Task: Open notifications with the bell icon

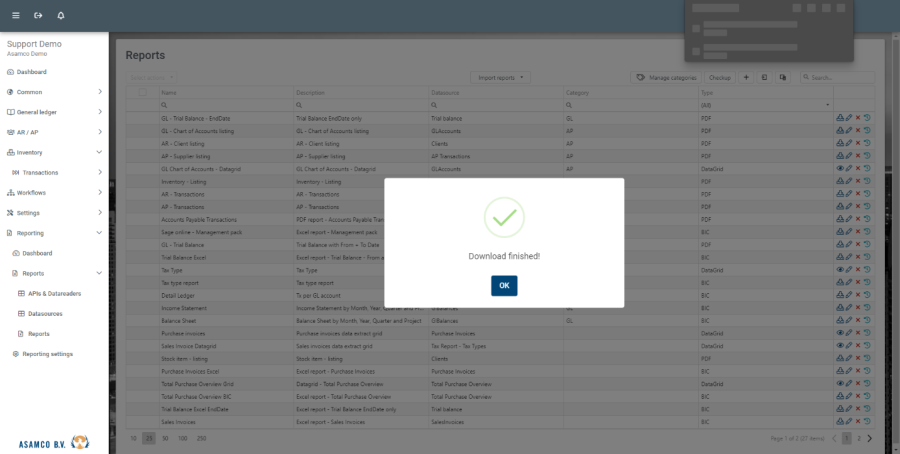Action: (61, 16)
